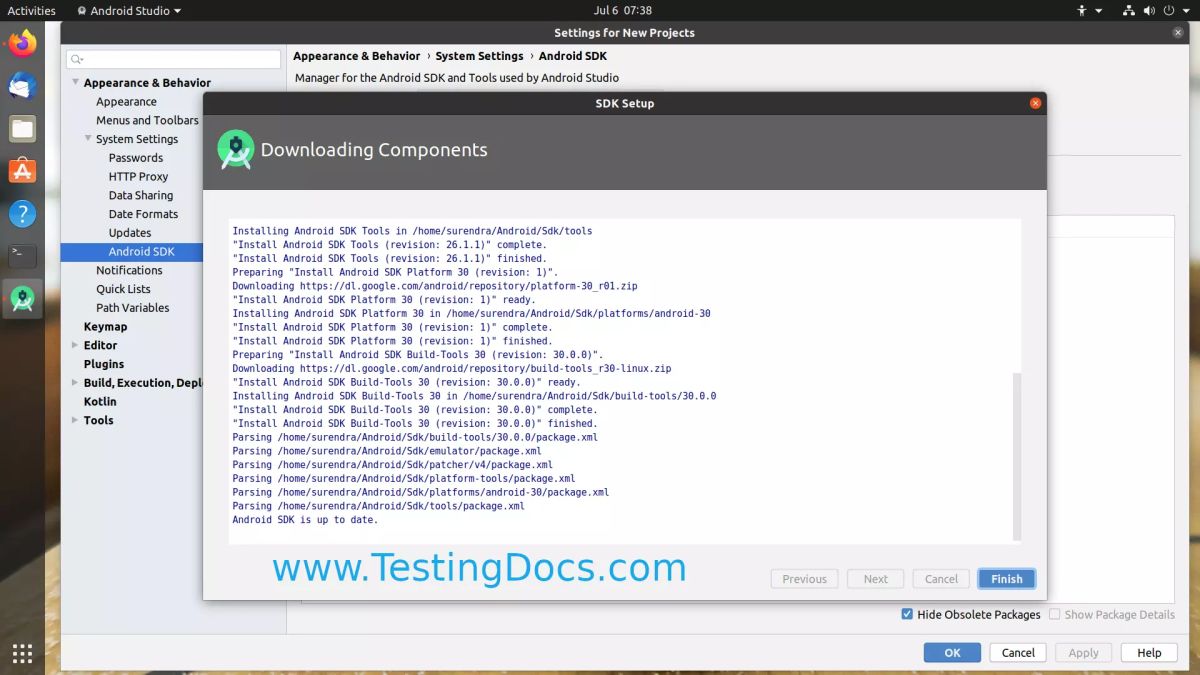Close the SDK Setup dialog
This screenshot has height=675, width=1200.
(x=1035, y=103)
